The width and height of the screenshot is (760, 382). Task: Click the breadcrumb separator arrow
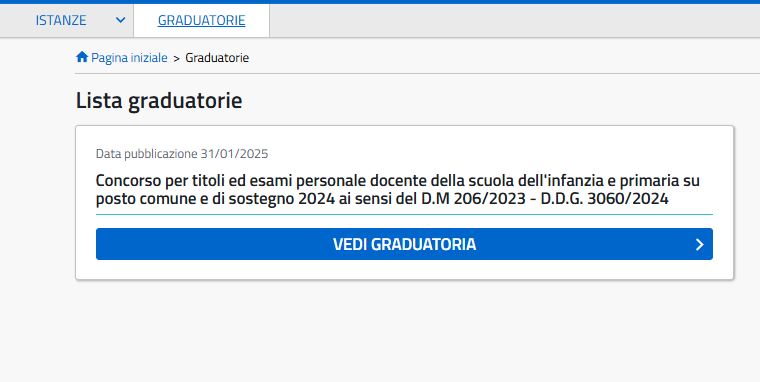tap(176, 58)
